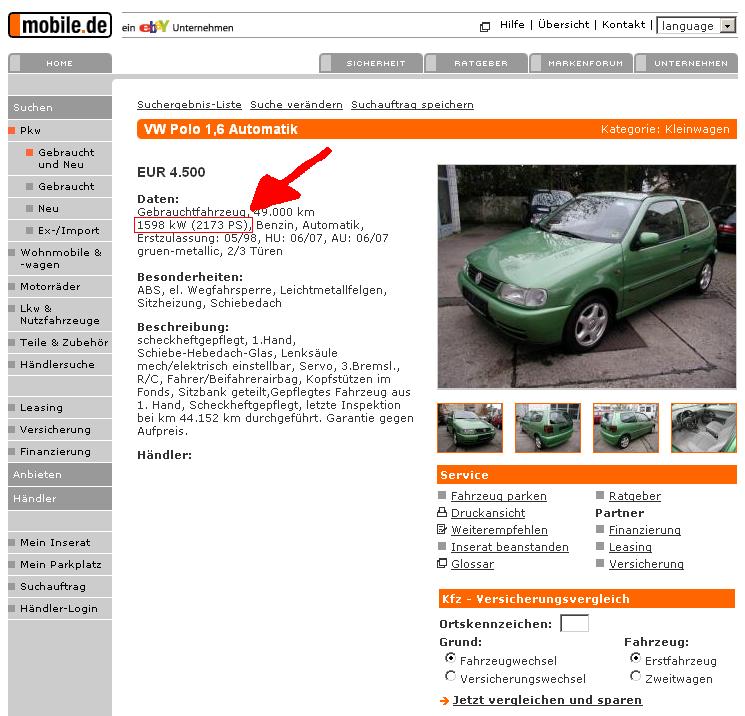Screen dimensions: 745x716
Task: Click Übersicht in the header
Action: tap(564, 25)
